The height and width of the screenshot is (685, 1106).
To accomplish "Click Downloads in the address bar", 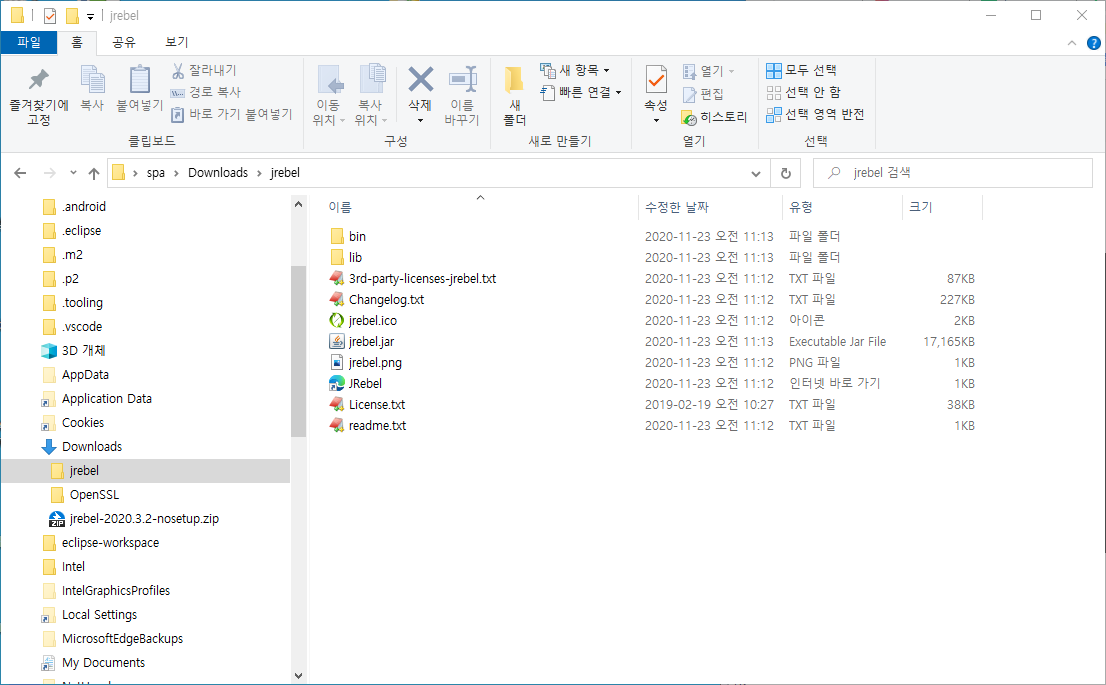I will (x=218, y=173).
